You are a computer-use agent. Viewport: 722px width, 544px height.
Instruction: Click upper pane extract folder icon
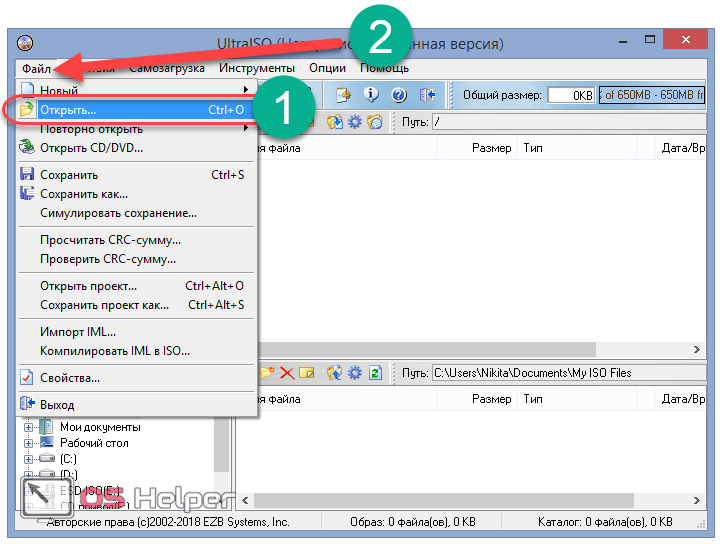point(335,122)
